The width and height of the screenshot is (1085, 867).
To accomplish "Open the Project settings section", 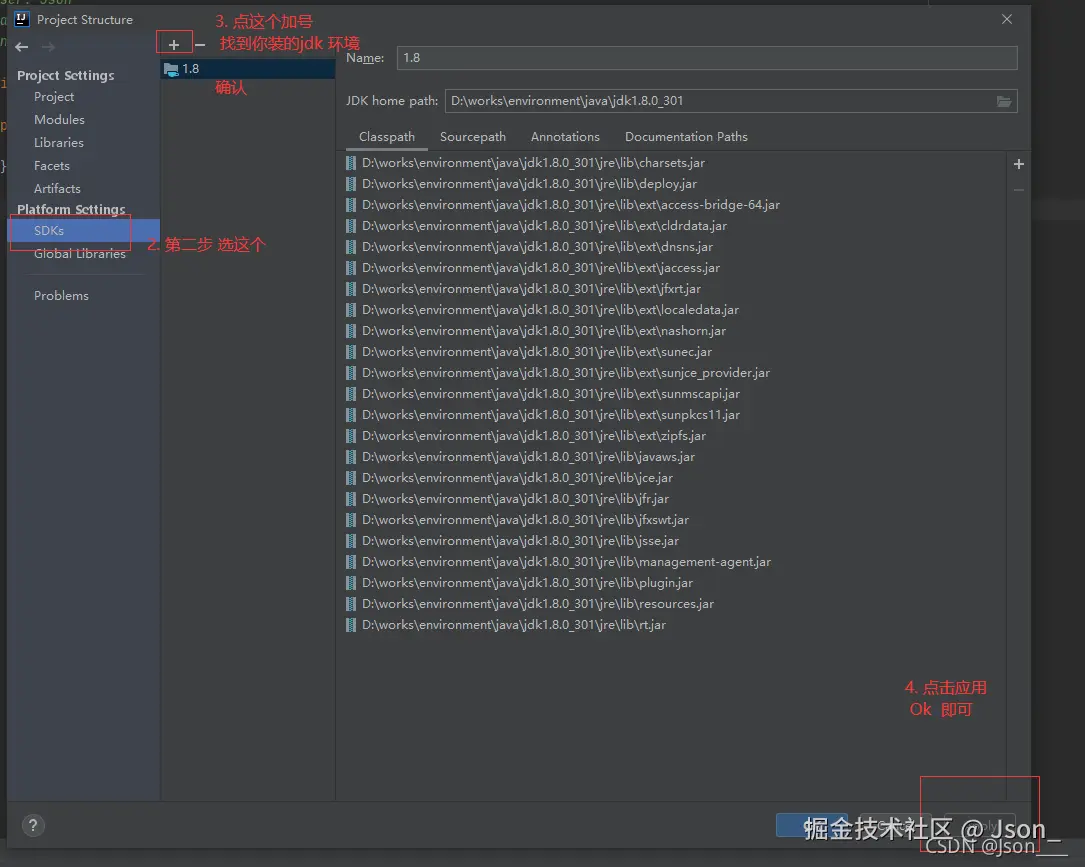I will click(54, 97).
